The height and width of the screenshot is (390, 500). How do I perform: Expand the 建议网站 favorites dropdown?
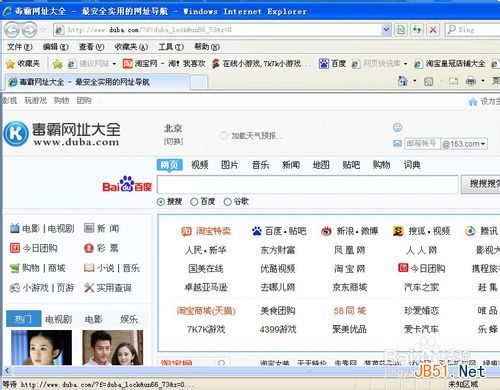tap(114, 64)
